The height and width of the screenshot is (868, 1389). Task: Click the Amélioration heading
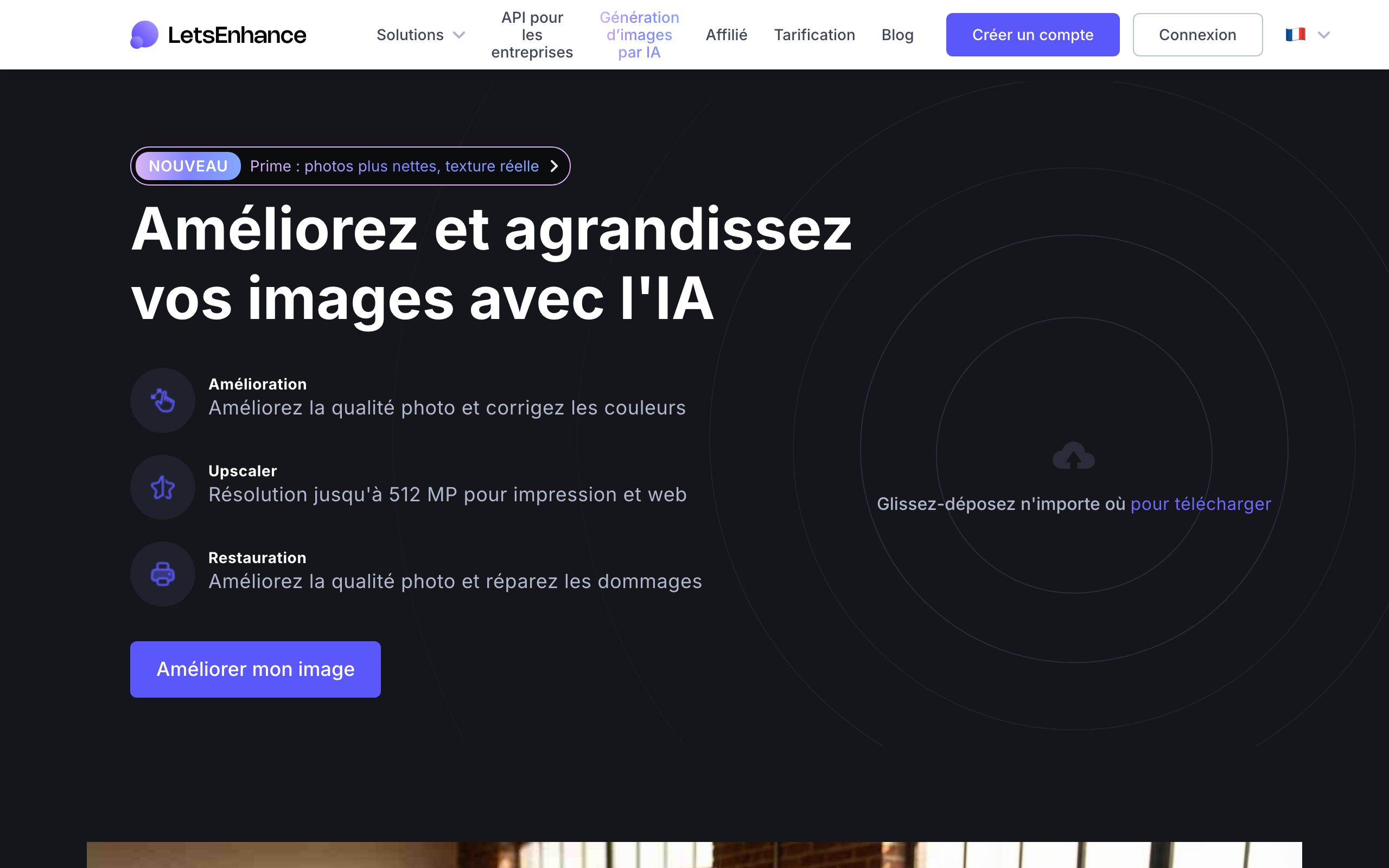point(257,384)
